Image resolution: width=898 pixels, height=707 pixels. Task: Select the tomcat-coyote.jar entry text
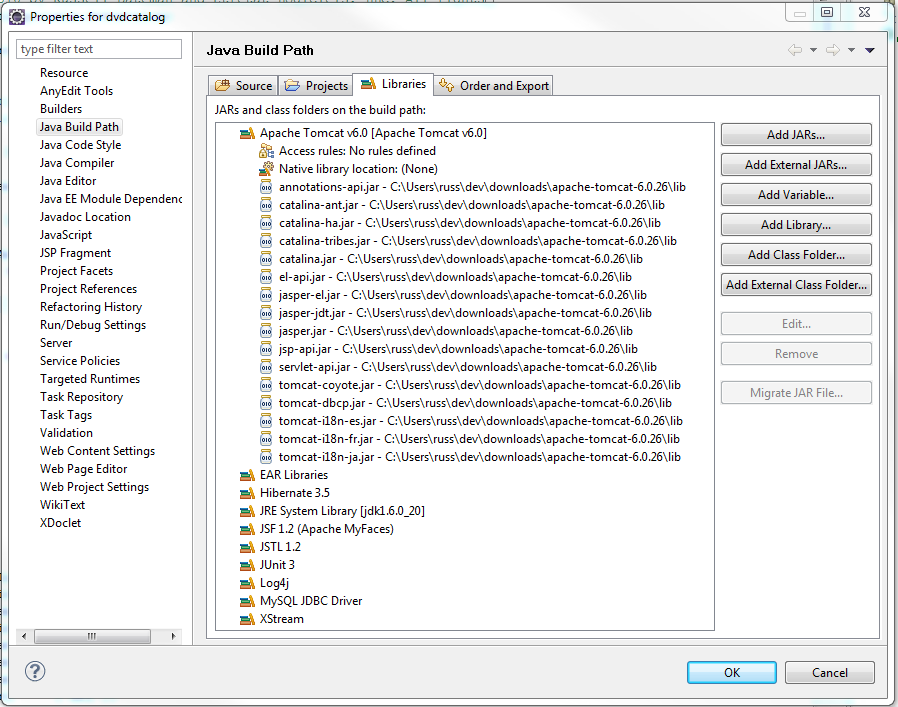tap(479, 386)
